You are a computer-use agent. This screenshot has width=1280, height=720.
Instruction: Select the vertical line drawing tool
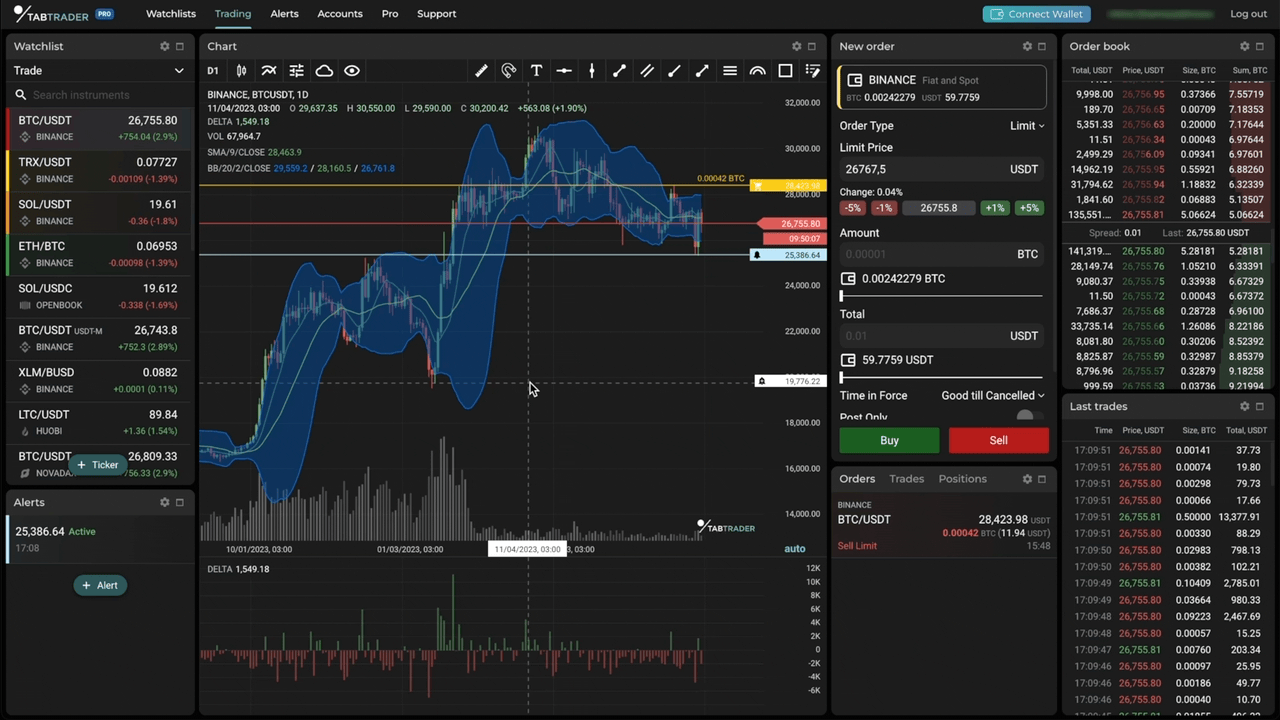(592, 71)
